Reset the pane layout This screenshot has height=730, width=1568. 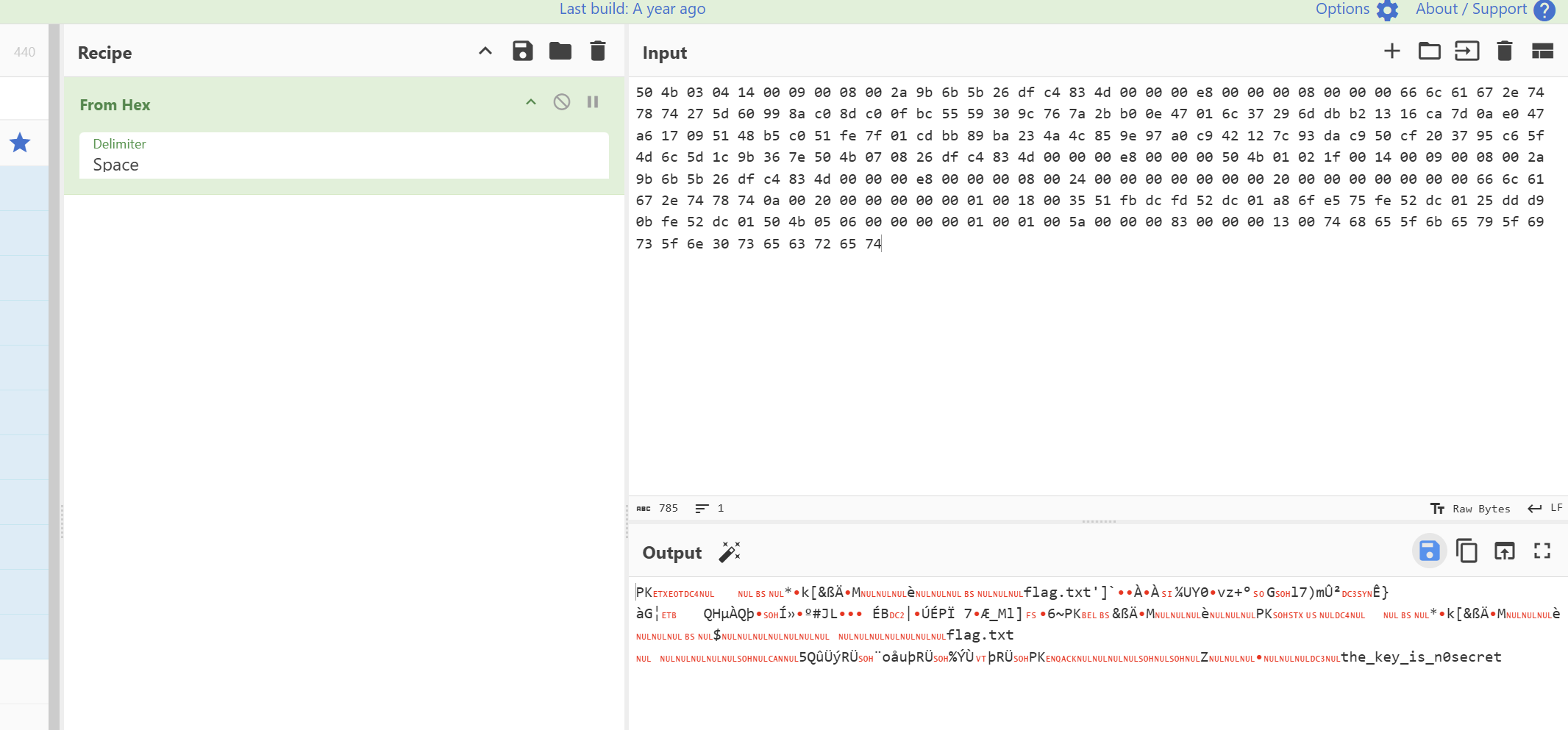coord(1542,51)
